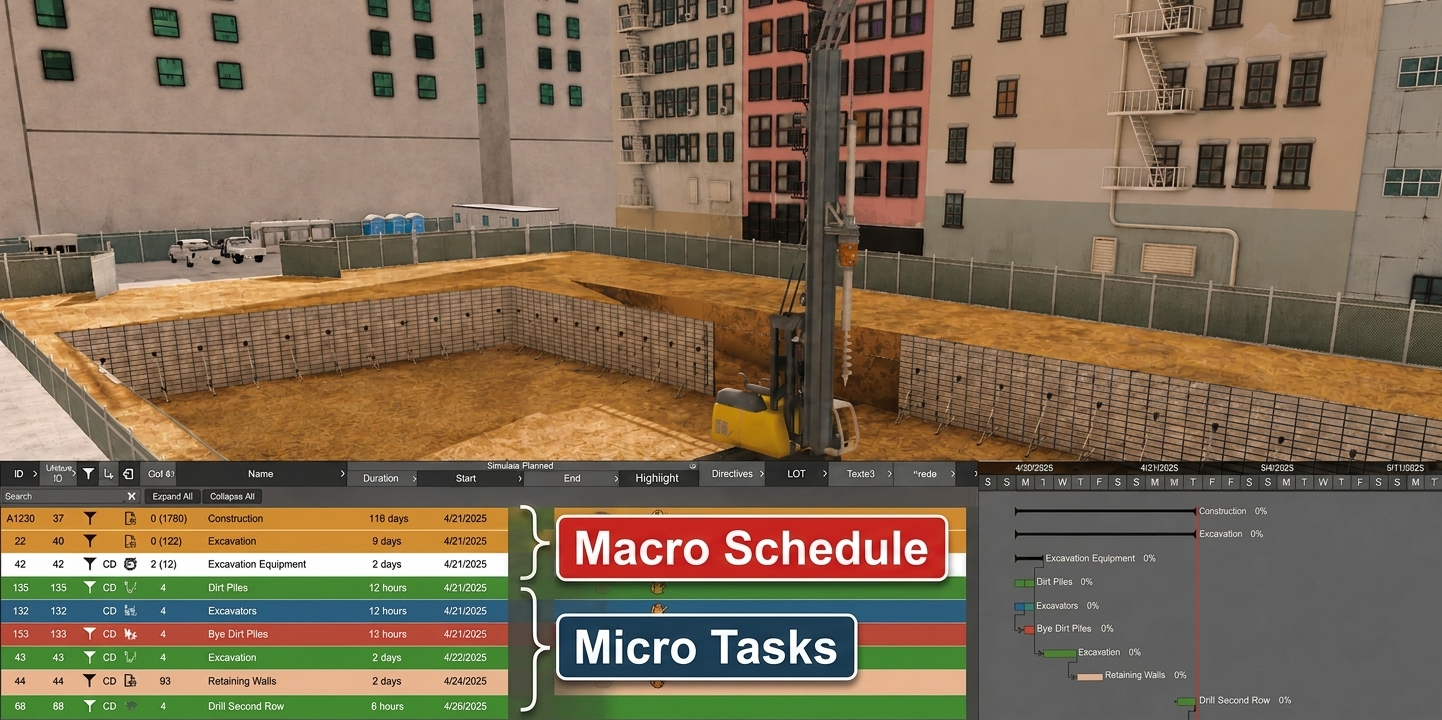Click the Expand All button
This screenshot has width=1442, height=720.
pos(173,496)
